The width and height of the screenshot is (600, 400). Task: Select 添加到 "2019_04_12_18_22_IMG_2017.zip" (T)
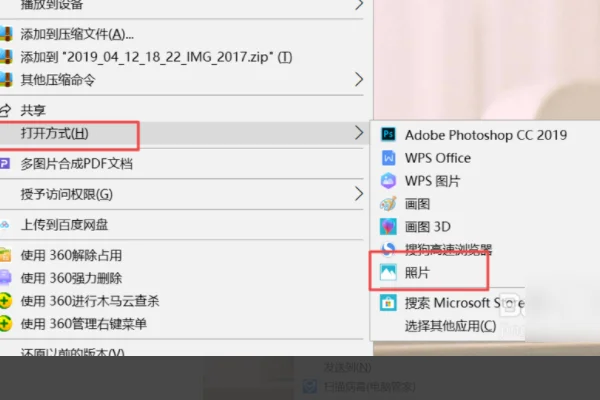157,57
